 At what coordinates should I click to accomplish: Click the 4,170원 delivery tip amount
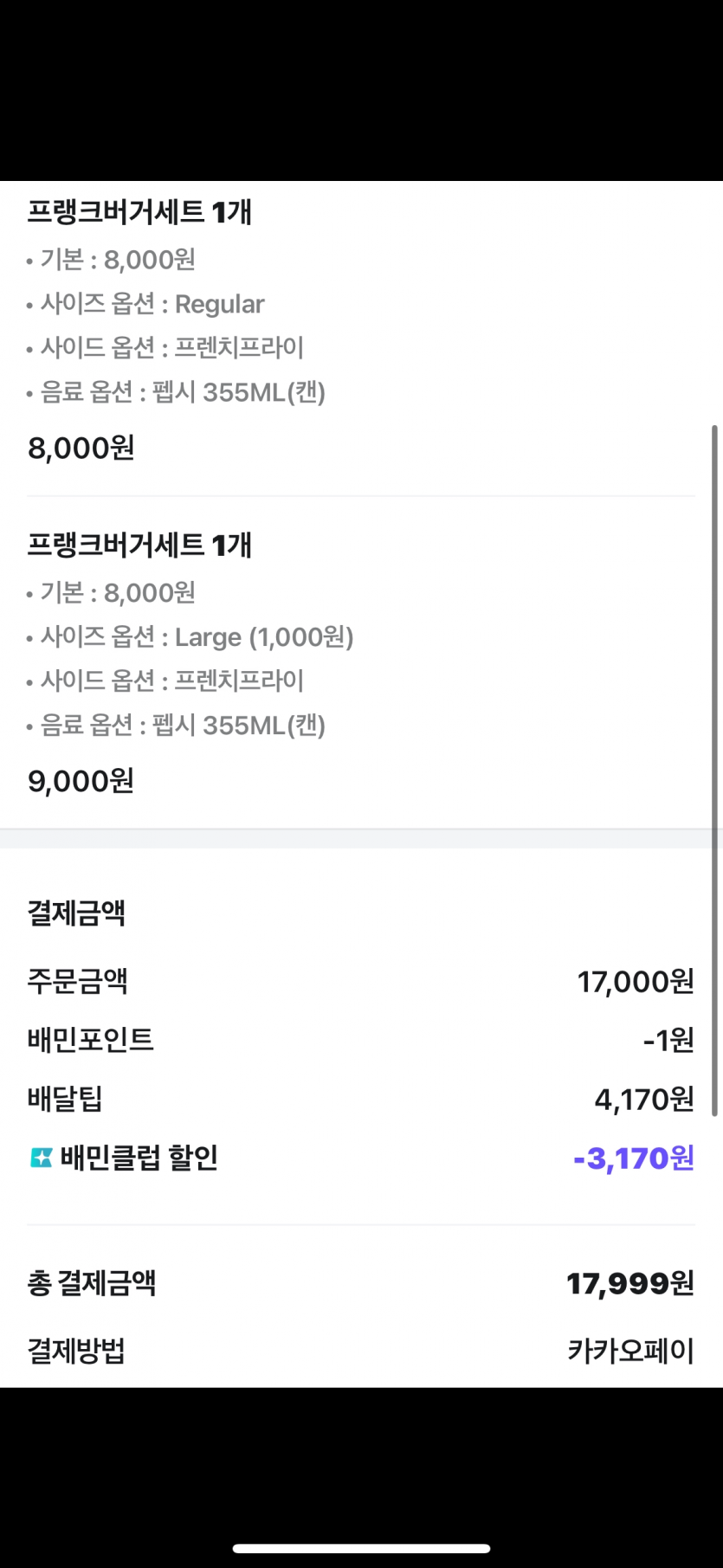643,1099
